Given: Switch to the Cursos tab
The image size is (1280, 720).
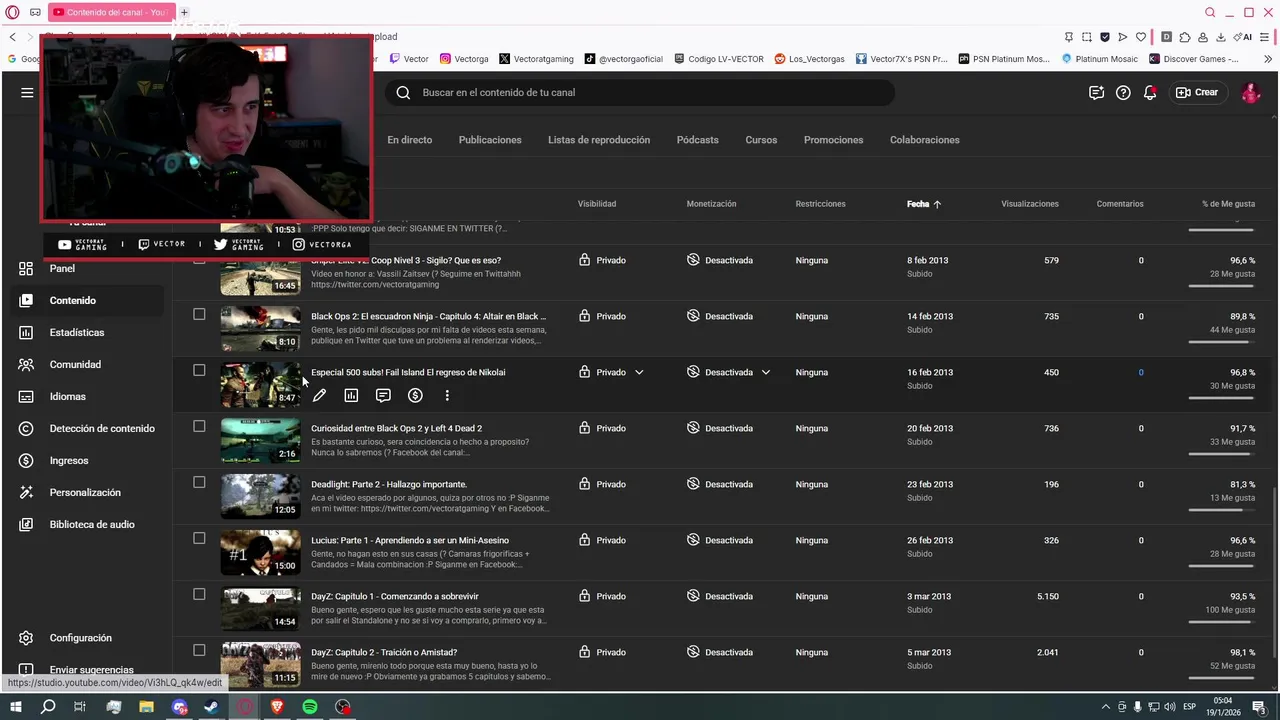Looking at the screenshot, I should pyautogui.click(x=761, y=140).
